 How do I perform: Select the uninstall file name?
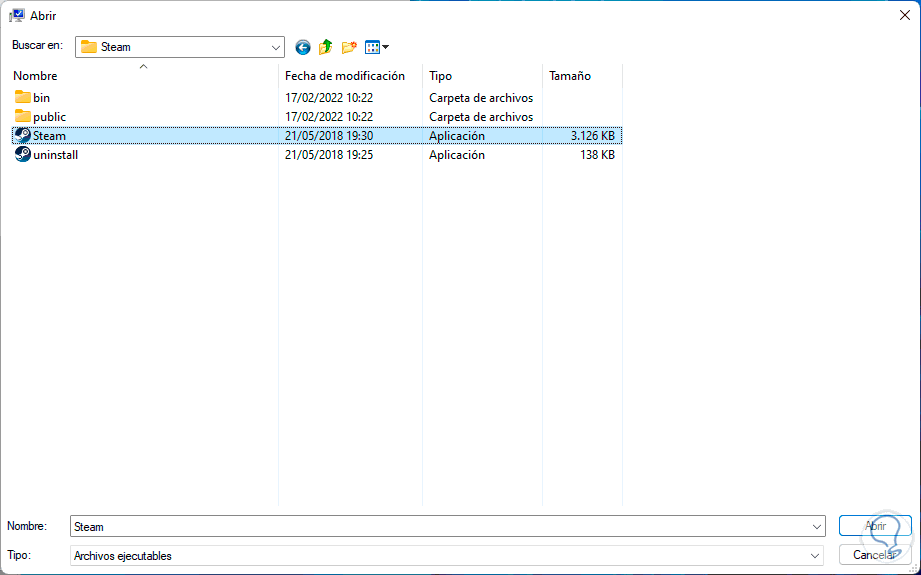56,155
